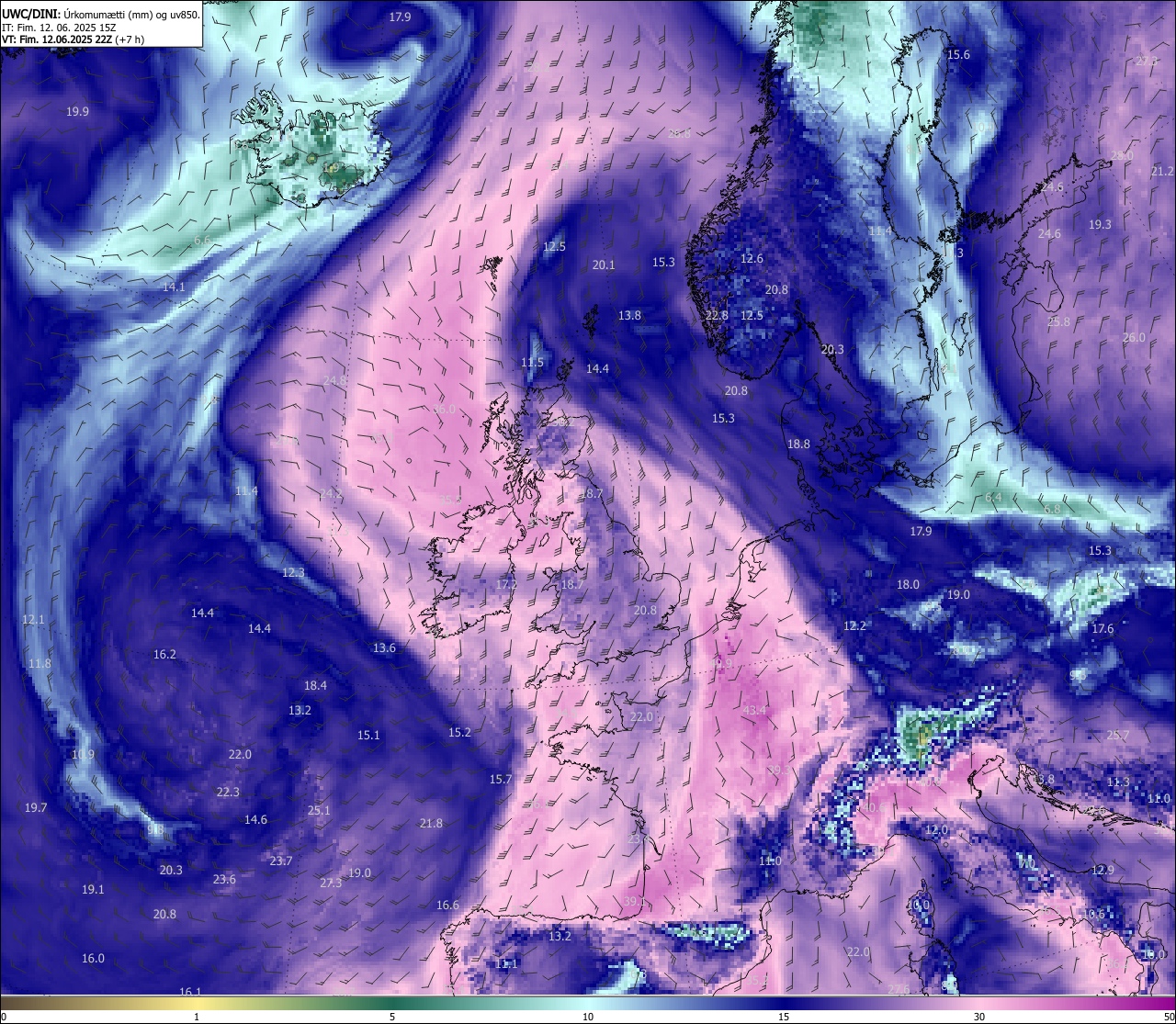Click the 13.6 value southwest of Ireland

[x=384, y=648]
